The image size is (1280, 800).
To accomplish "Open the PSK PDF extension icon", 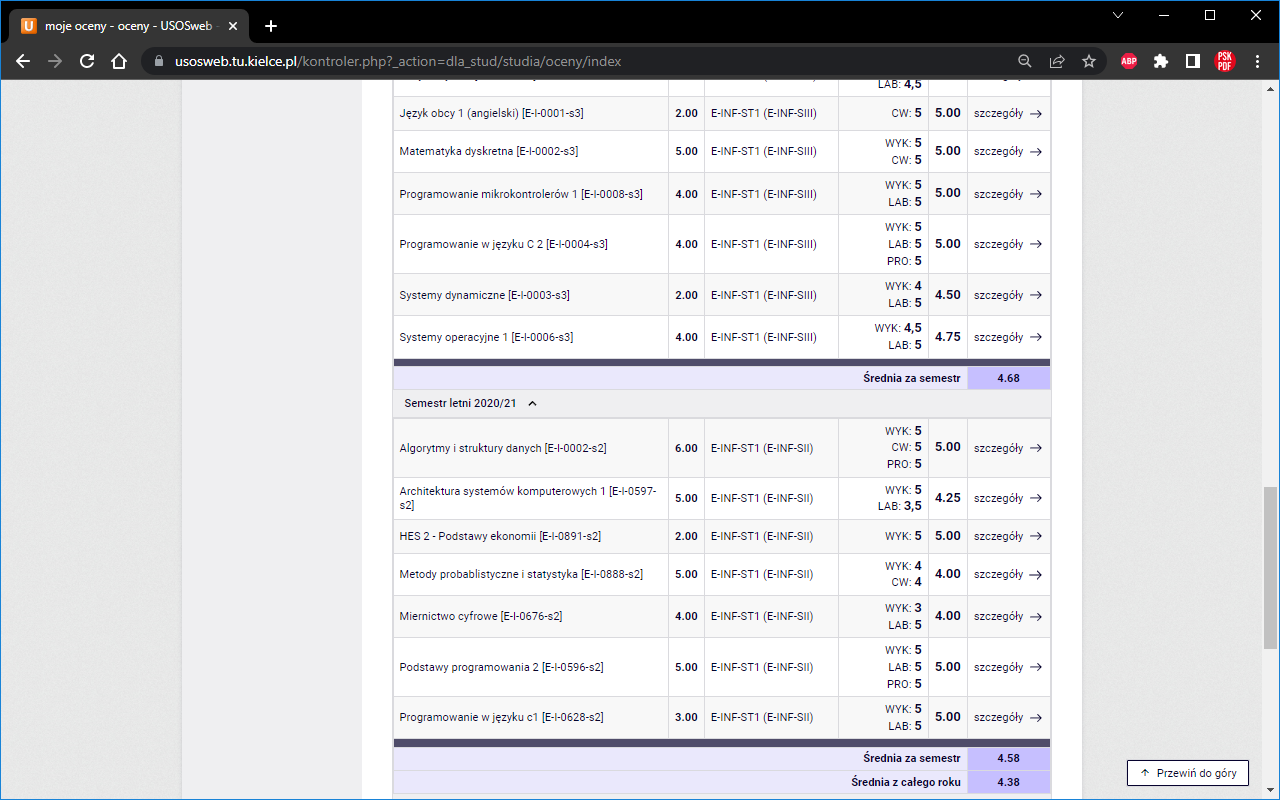I will (x=1225, y=61).
